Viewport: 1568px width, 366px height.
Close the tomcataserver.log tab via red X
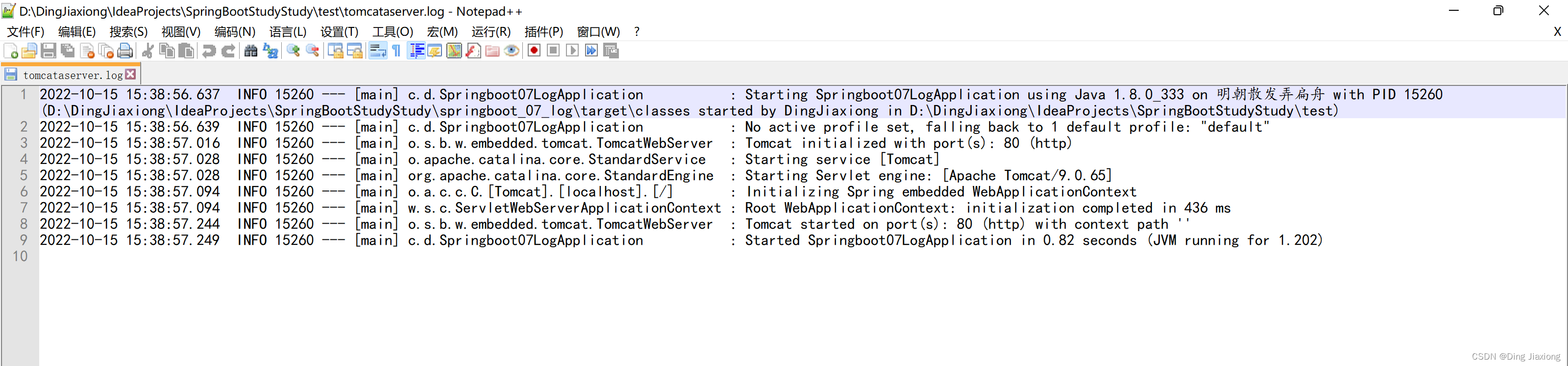point(130,74)
